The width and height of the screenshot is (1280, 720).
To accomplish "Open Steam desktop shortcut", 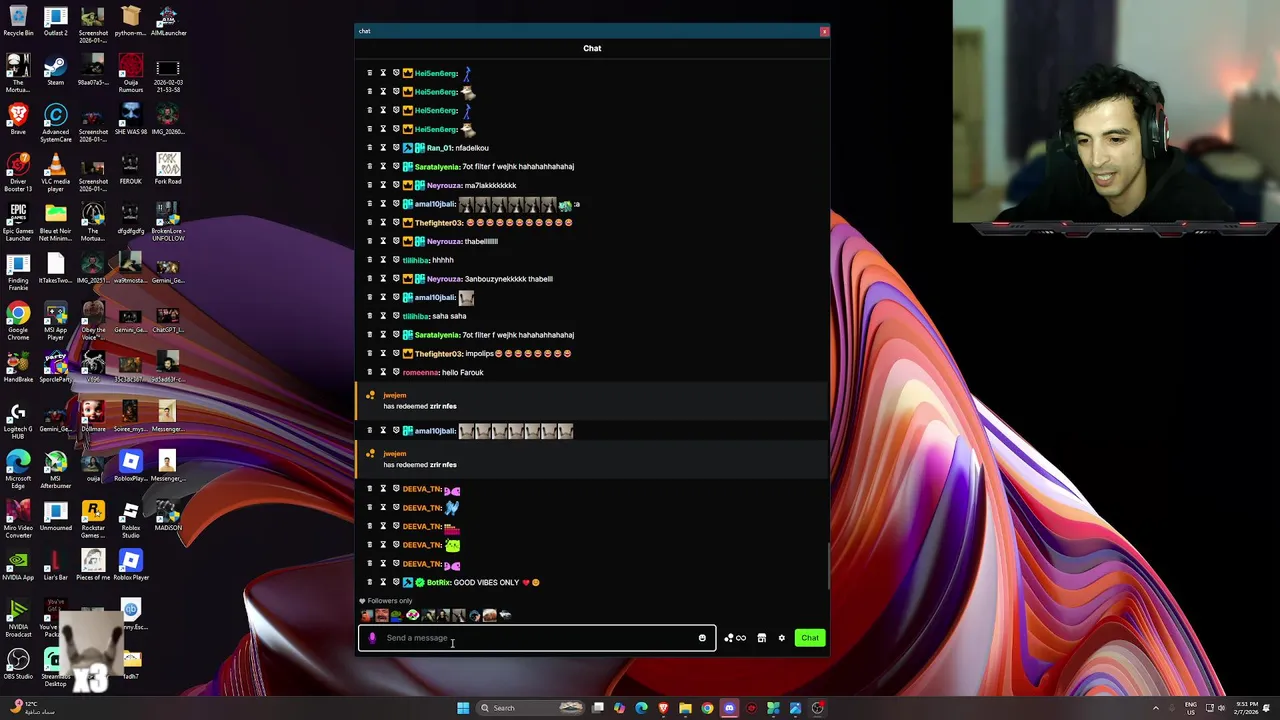I will (55, 70).
